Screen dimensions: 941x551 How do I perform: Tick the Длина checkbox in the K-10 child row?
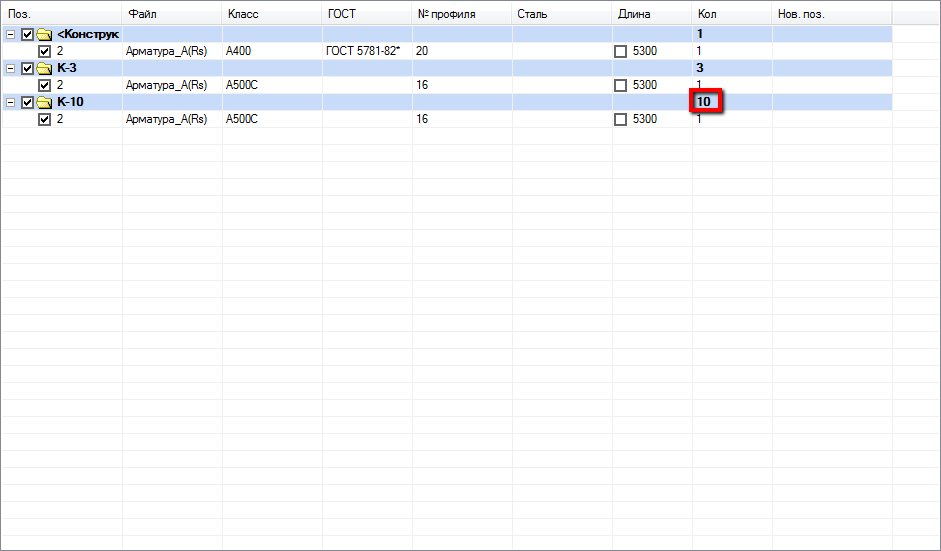tap(620, 119)
